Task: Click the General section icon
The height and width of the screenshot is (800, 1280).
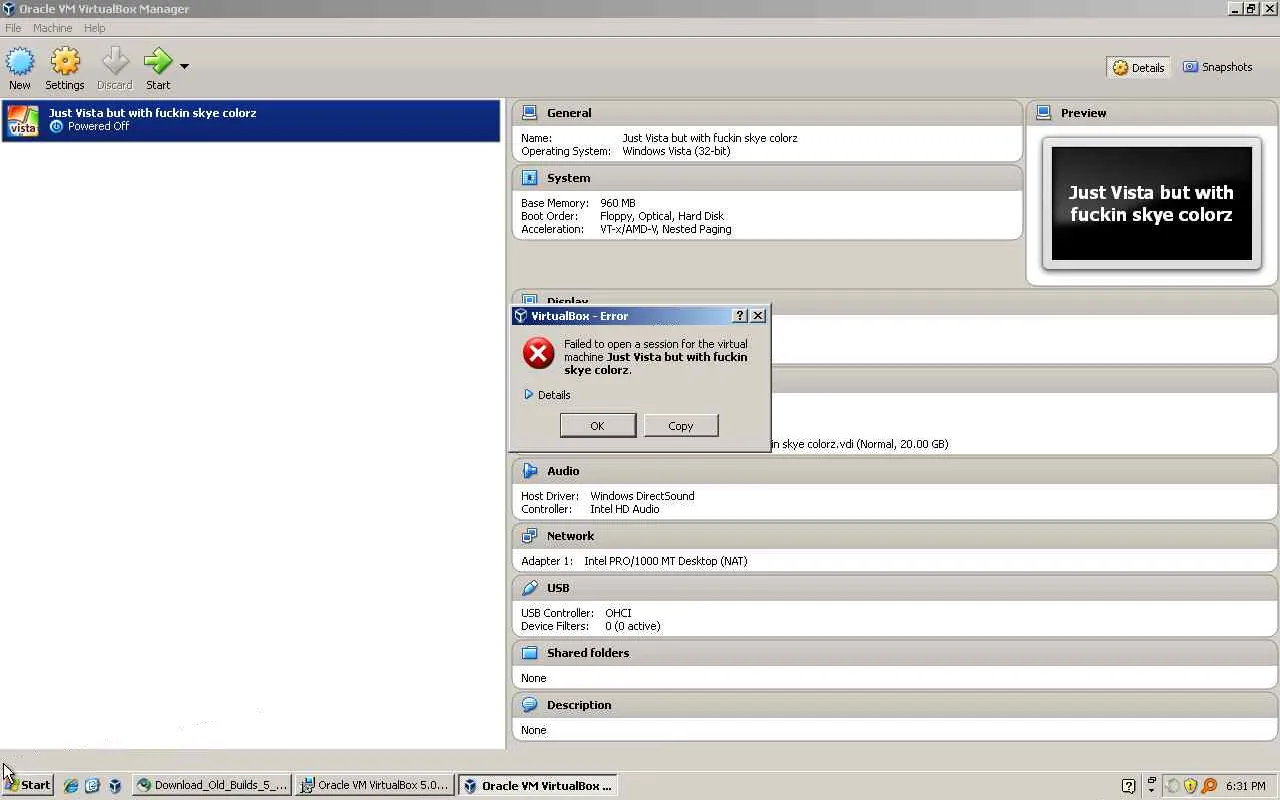Action: tap(530, 113)
